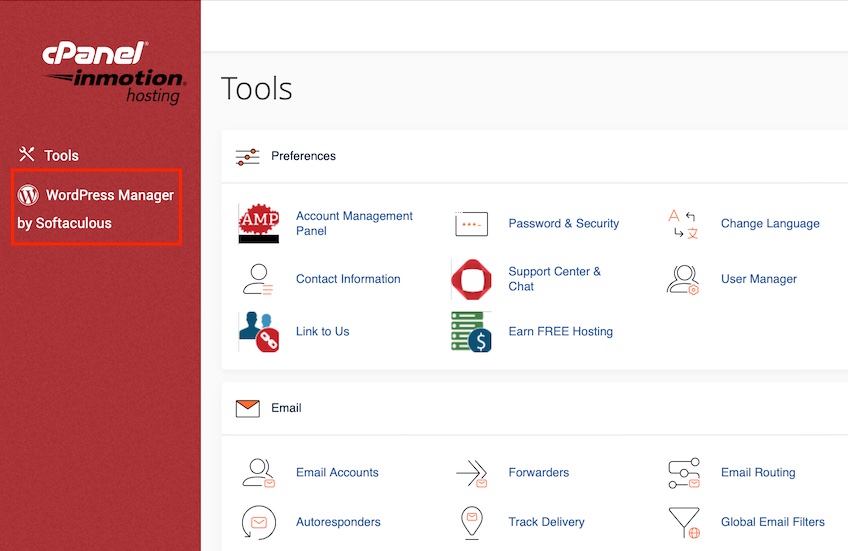The image size is (848, 551).
Task: Click the Change Language icon
Action: coord(683,224)
